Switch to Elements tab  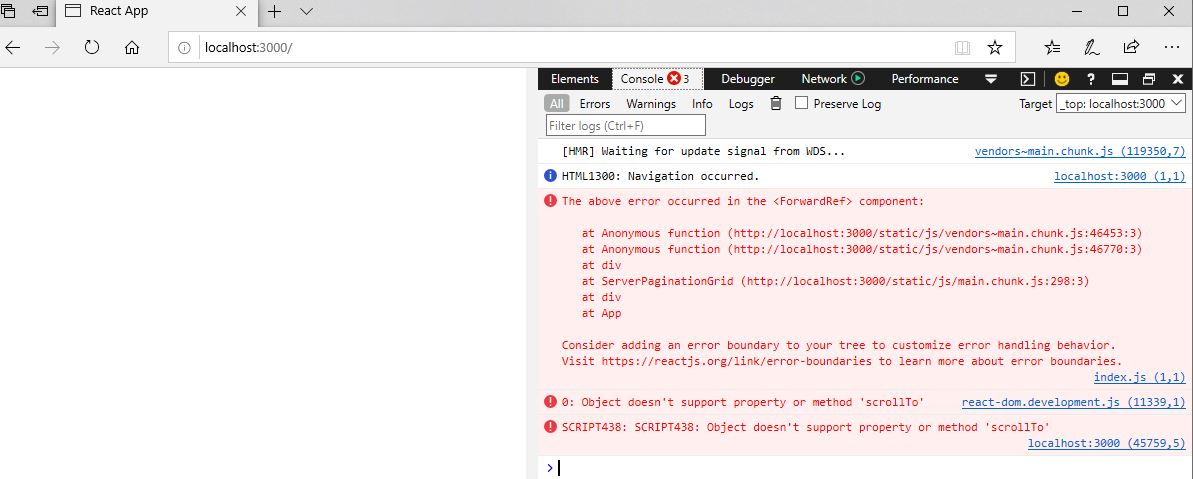[574, 78]
